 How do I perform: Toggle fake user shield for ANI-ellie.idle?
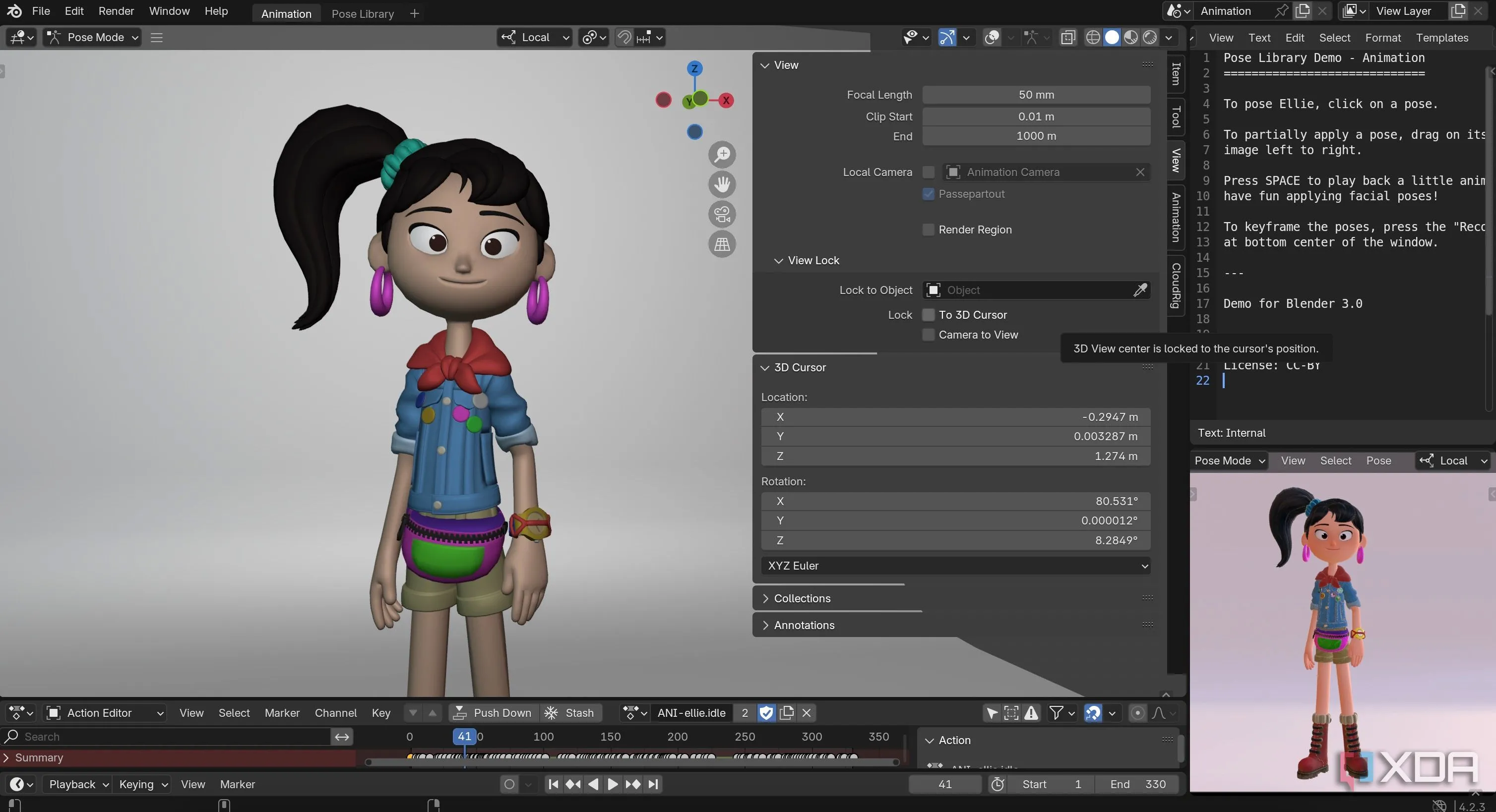click(x=766, y=713)
